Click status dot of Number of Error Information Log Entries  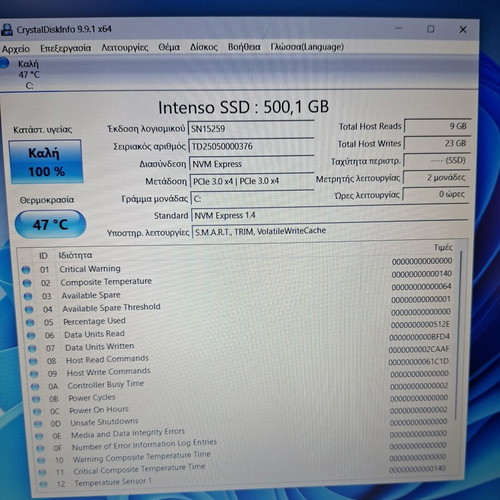click(x=40, y=448)
